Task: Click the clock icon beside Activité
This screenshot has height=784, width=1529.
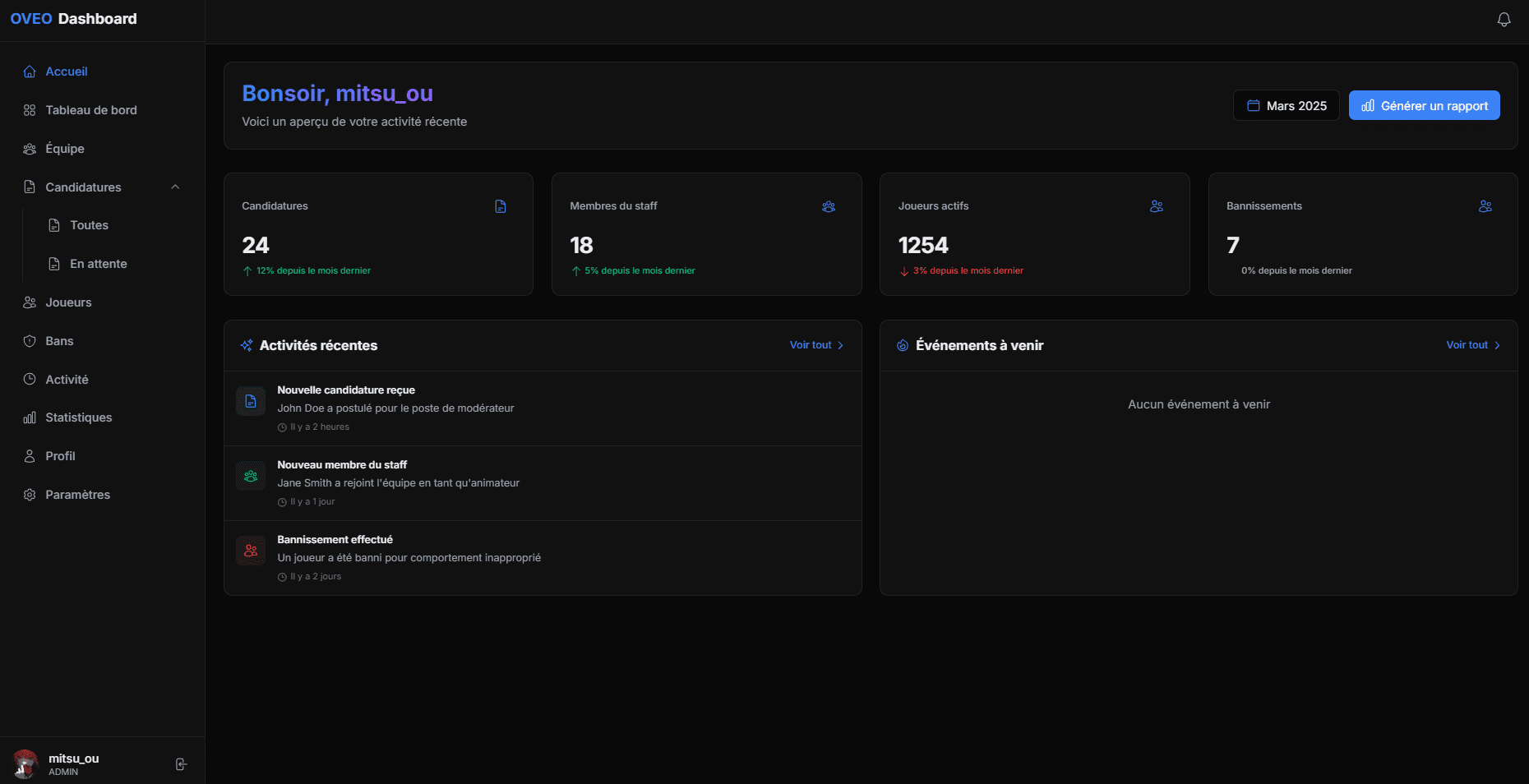Action: point(30,380)
